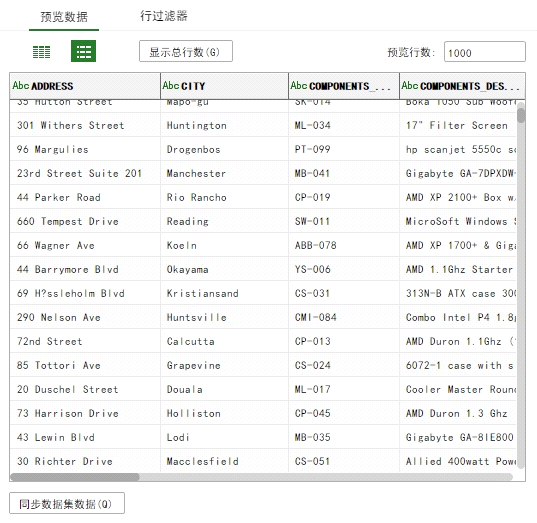Select the Huntington city cell
Screen dimensions: 537x523
coord(224,125)
